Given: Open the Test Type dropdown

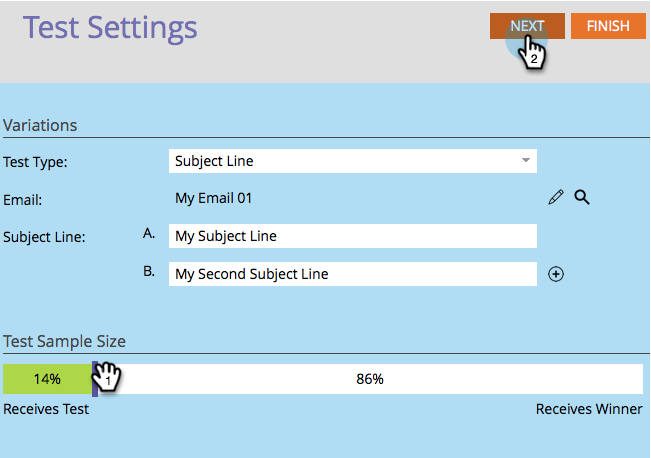Looking at the screenshot, I should coord(352,160).
